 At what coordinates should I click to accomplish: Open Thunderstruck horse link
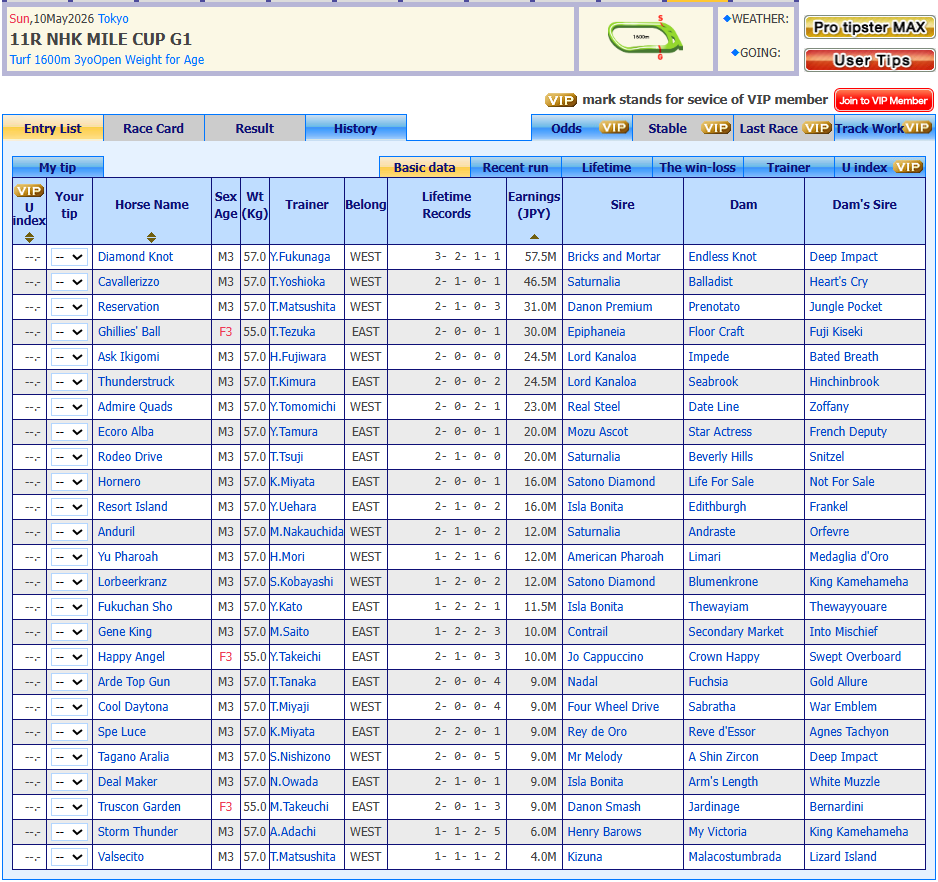click(136, 382)
